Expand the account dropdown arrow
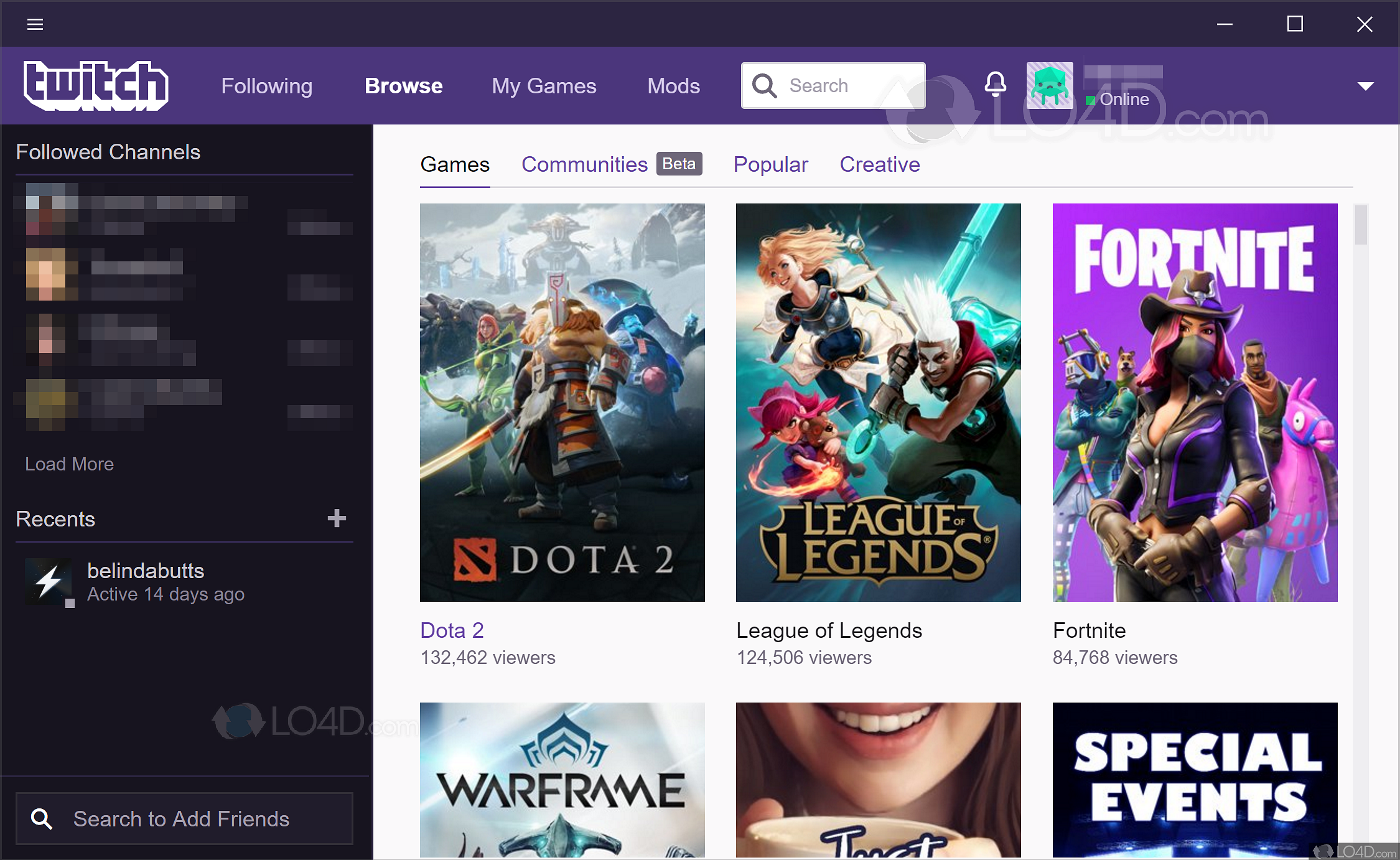 click(x=1366, y=86)
